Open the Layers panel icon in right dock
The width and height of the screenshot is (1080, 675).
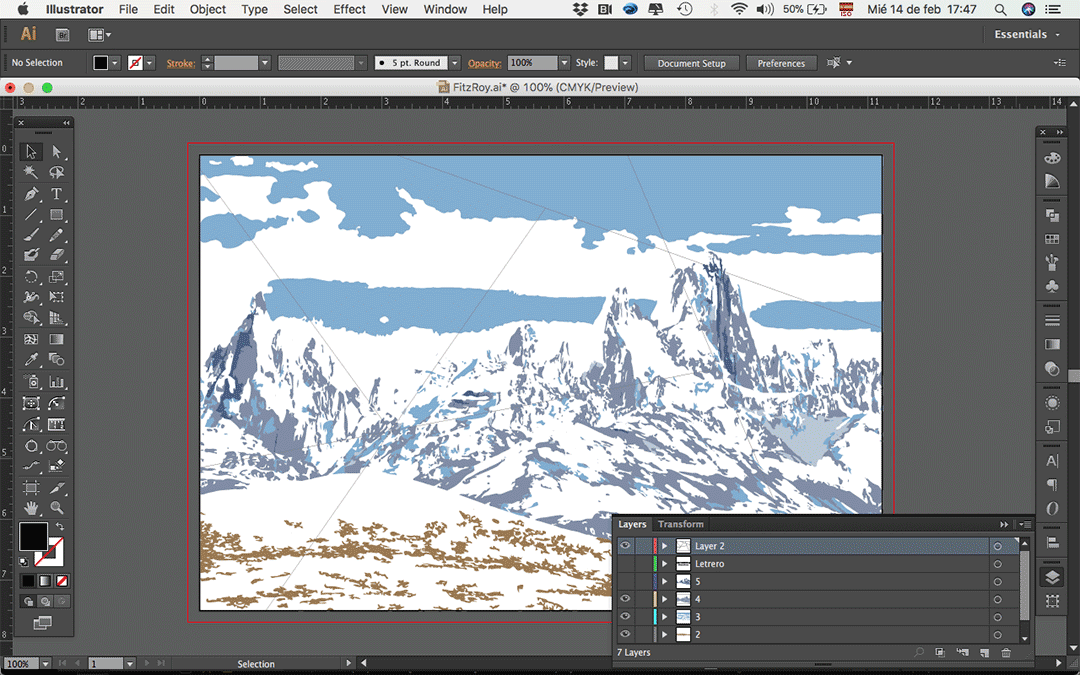[x=1052, y=577]
